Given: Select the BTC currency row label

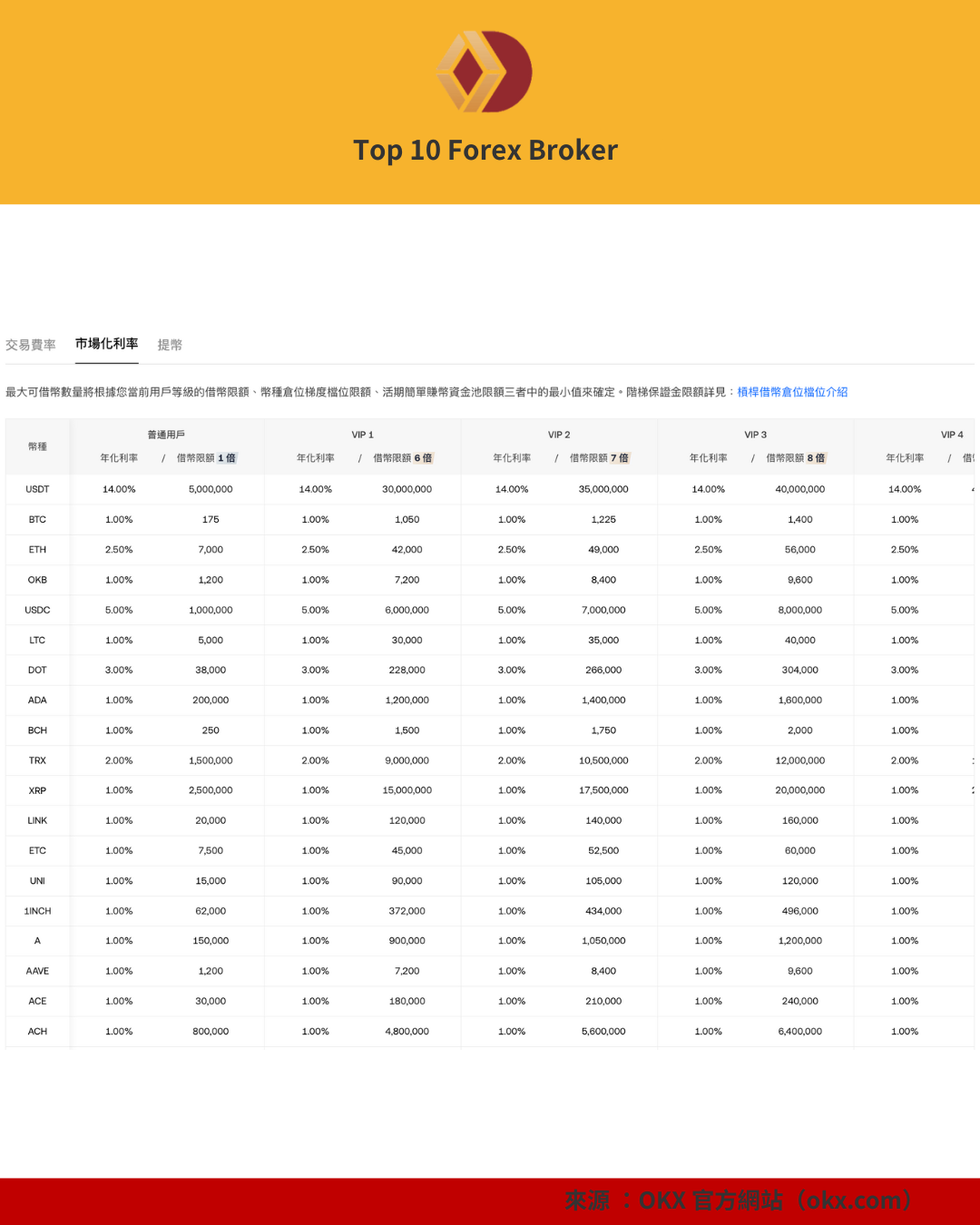Looking at the screenshot, I should click(x=37, y=520).
